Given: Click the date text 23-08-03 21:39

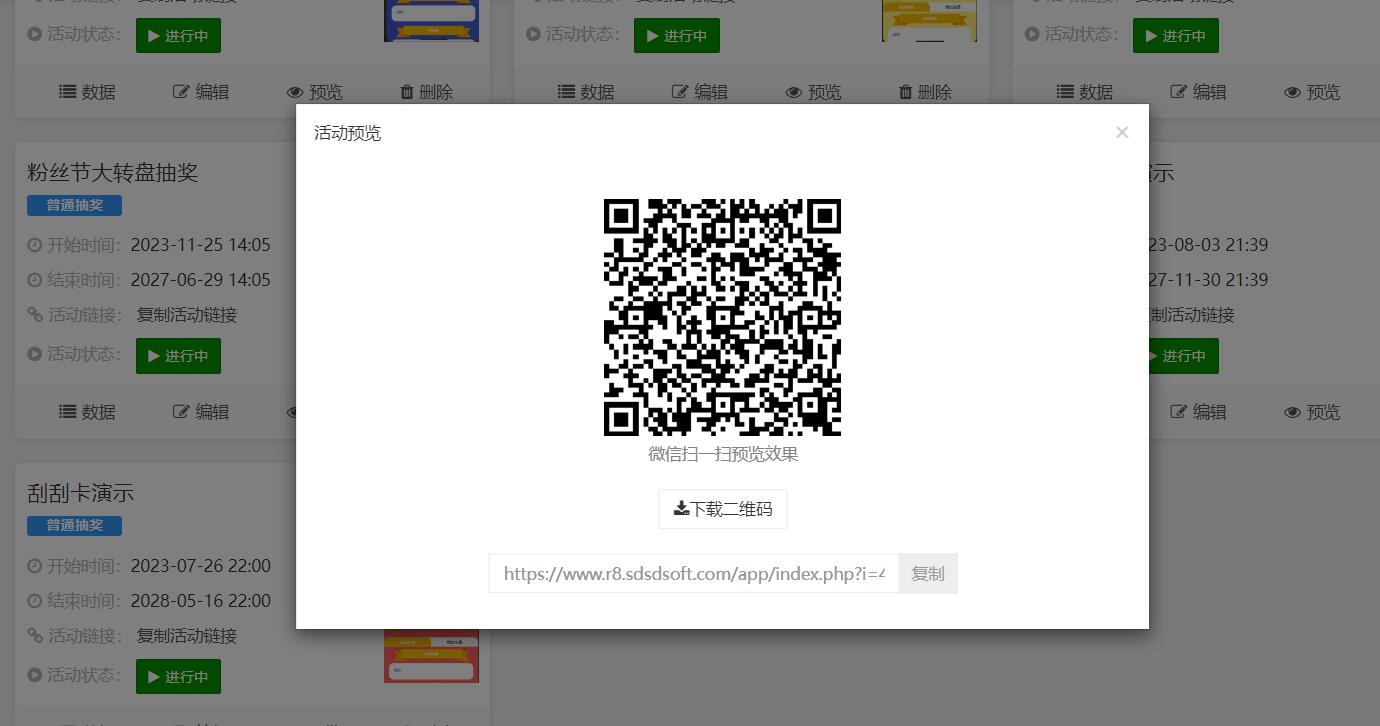Looking at the screenshot, I should coord(1209,245).
